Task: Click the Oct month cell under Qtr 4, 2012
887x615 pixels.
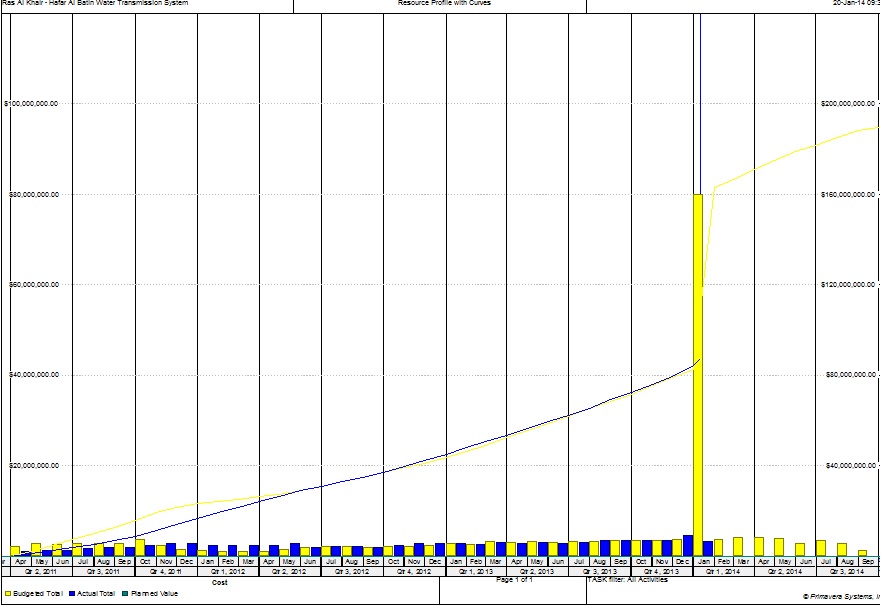Action: pos(394,562)
